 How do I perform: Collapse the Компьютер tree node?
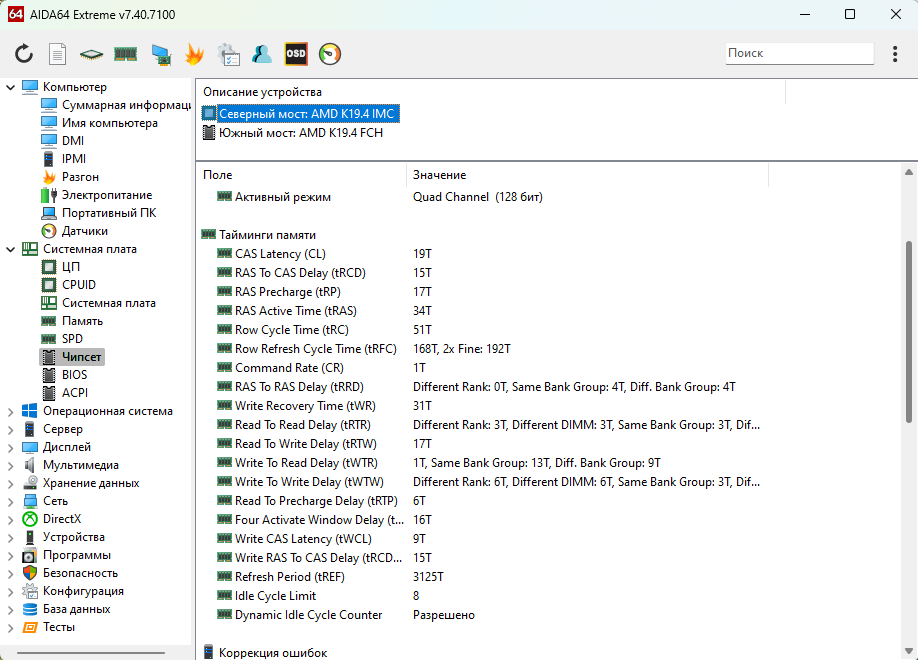11,87
